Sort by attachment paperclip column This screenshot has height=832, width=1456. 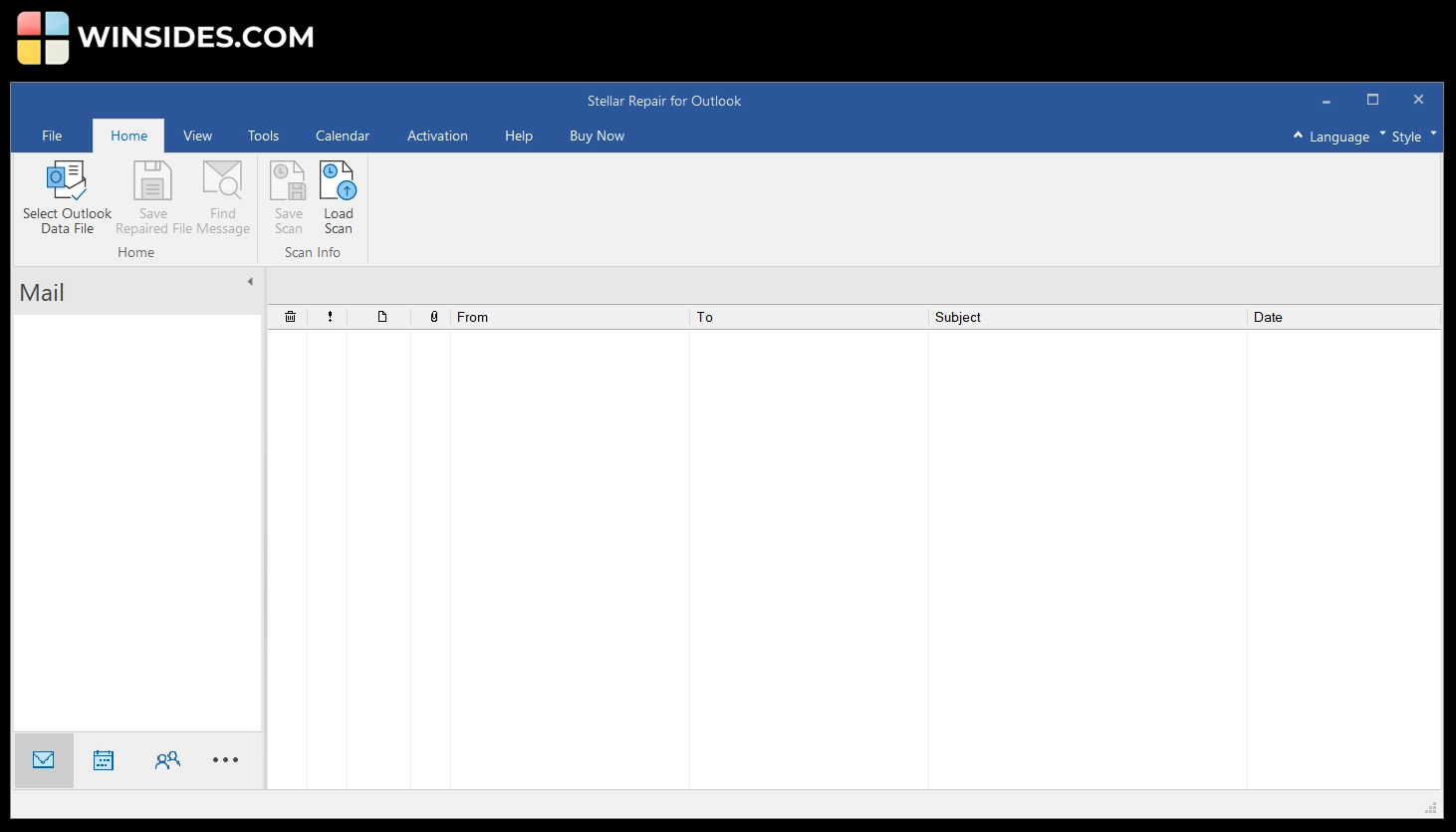[434, 317]
